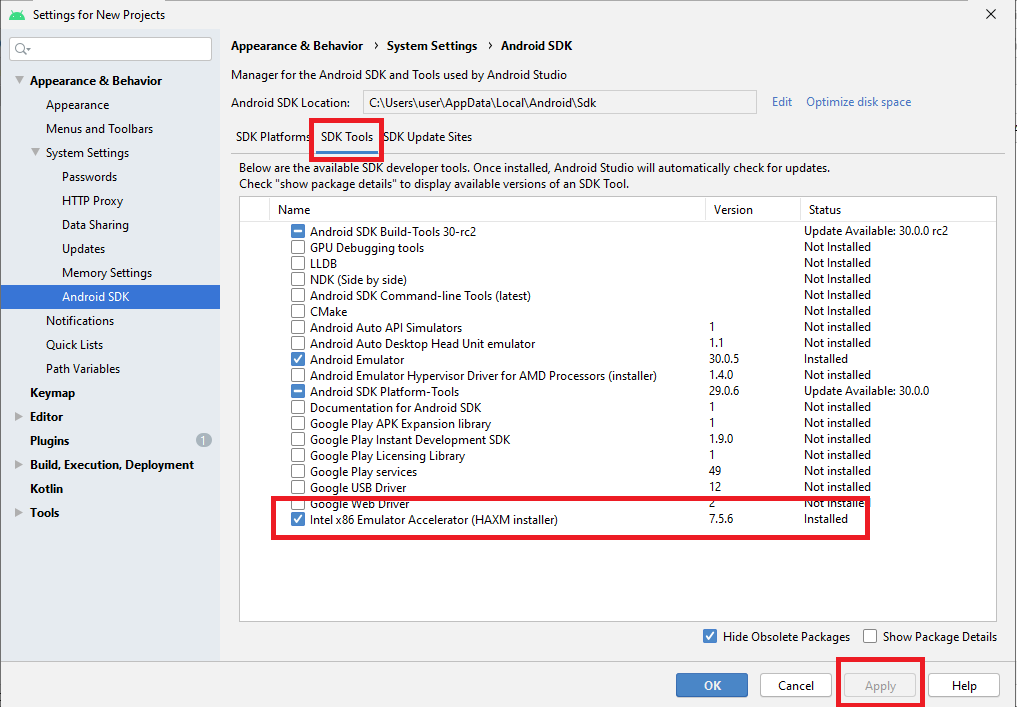Select Plugins in sidebar
This screenshot has width=1017, height=707.
pos(49,440)
